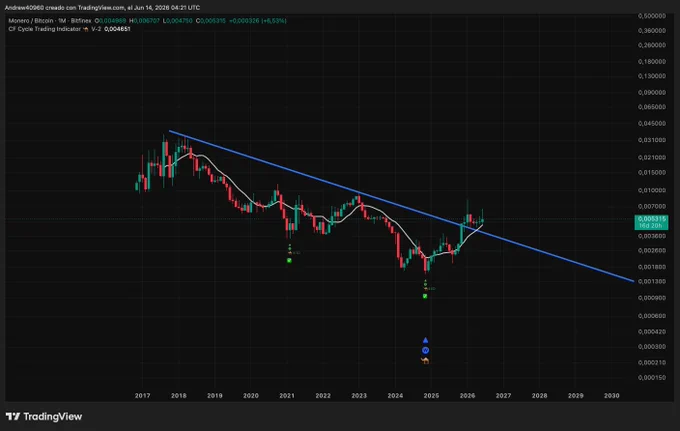Click the 2023 label on the time axis
The image size is (680, 431).
click(359, 395)
